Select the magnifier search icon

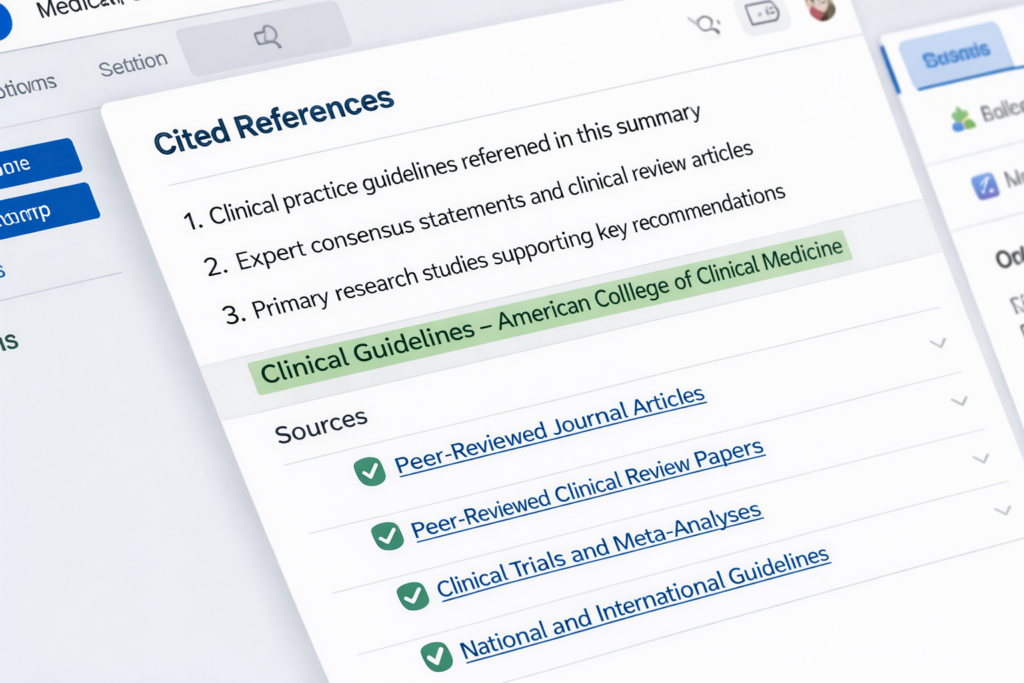coord(706,25)
